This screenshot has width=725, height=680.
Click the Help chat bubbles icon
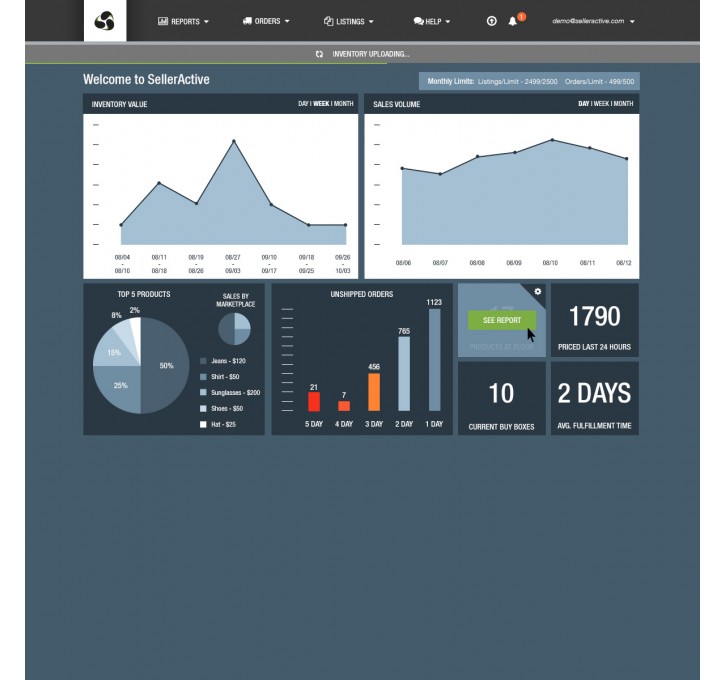(418, 21)
